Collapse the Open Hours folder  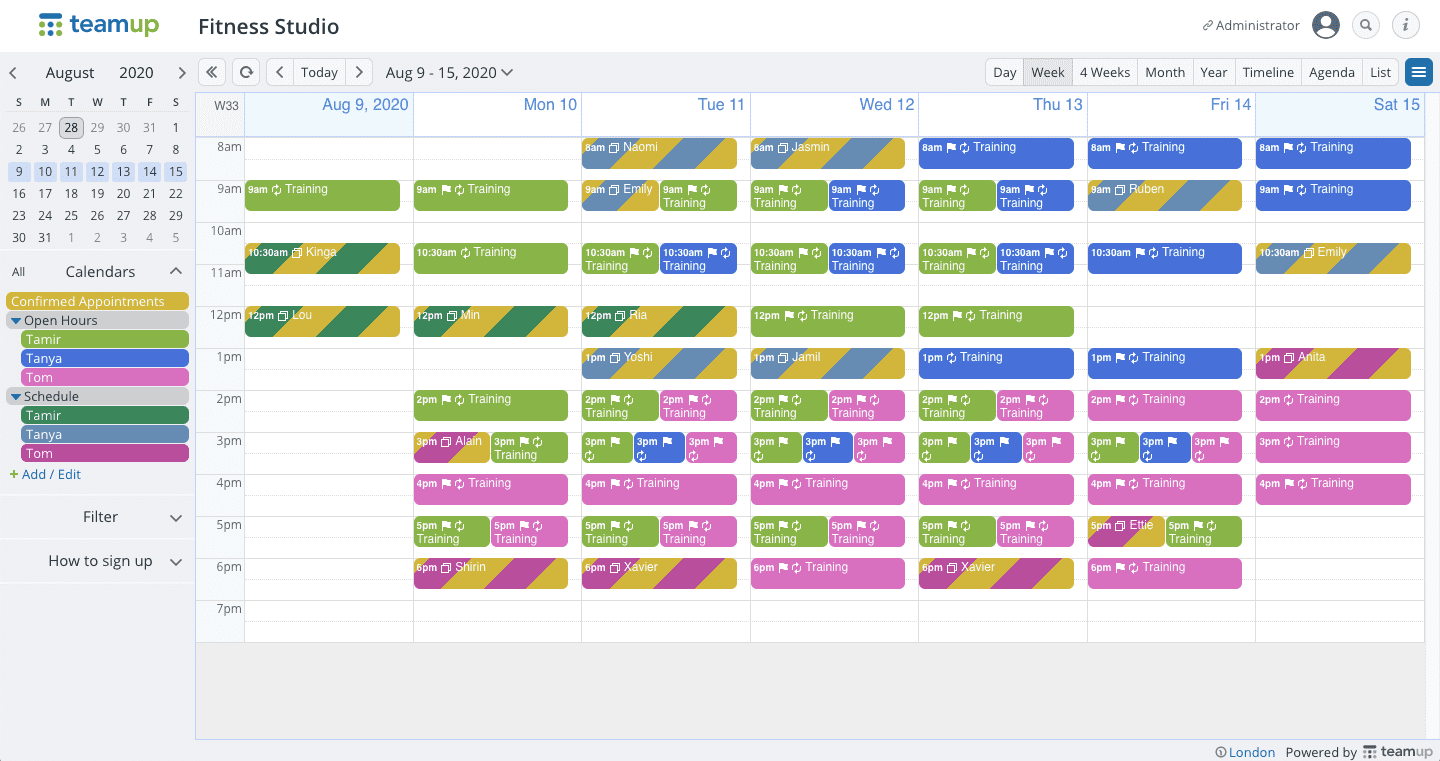(17, 321)
